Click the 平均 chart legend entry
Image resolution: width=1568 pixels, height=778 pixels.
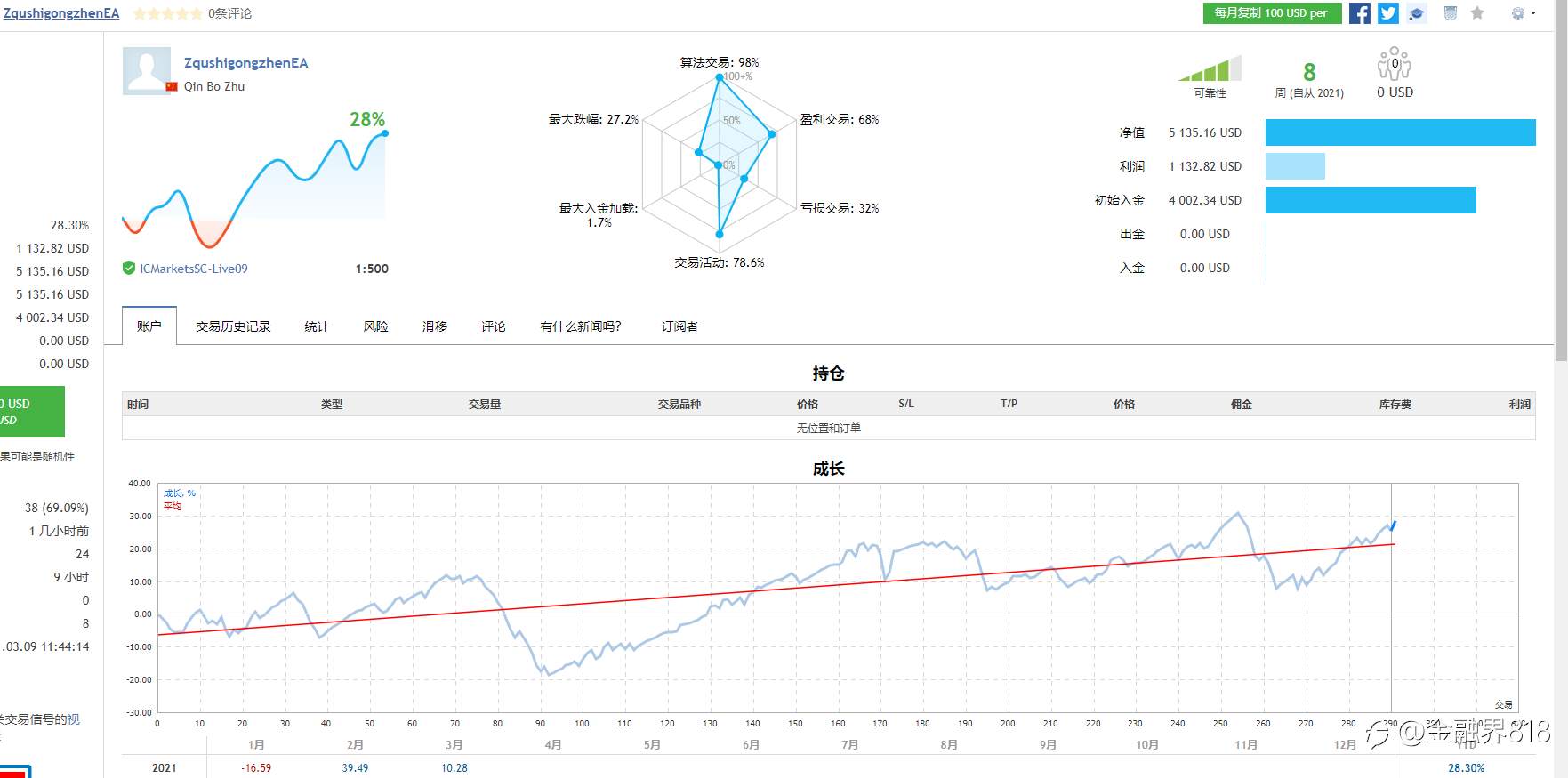click(173, 506)
